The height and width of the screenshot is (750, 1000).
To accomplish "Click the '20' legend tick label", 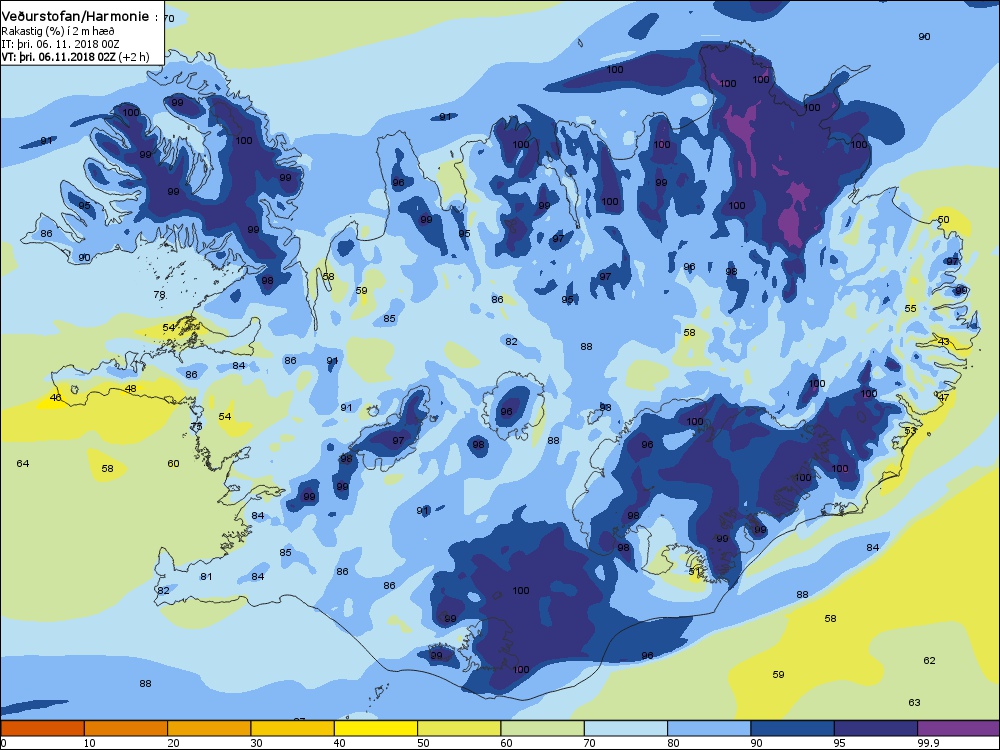I will (x=173, y=743).
